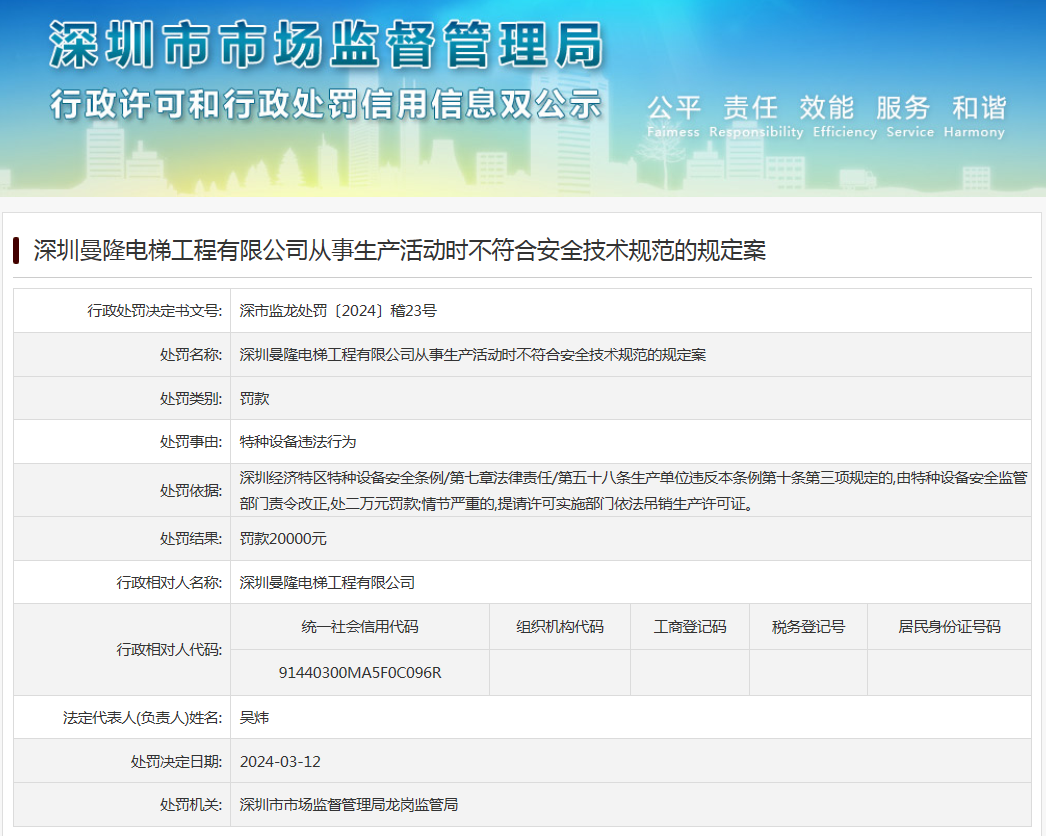Viewport: 1046px width, 836px height.
Task: Click the 服务 Service slogan
Action: [x=910, y=116]
